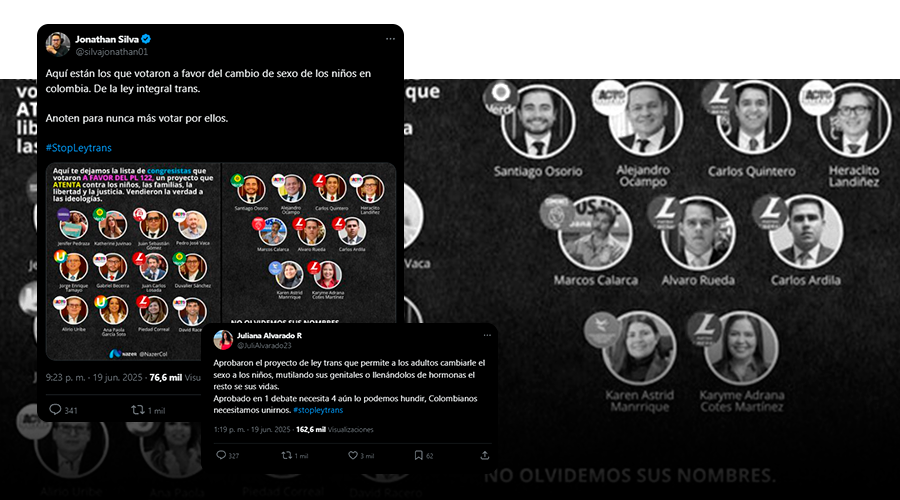Click retweet icon on Jonathan Silva's tweet
The width and height of the screenshot is (900, 500).
tap(138, 409)
